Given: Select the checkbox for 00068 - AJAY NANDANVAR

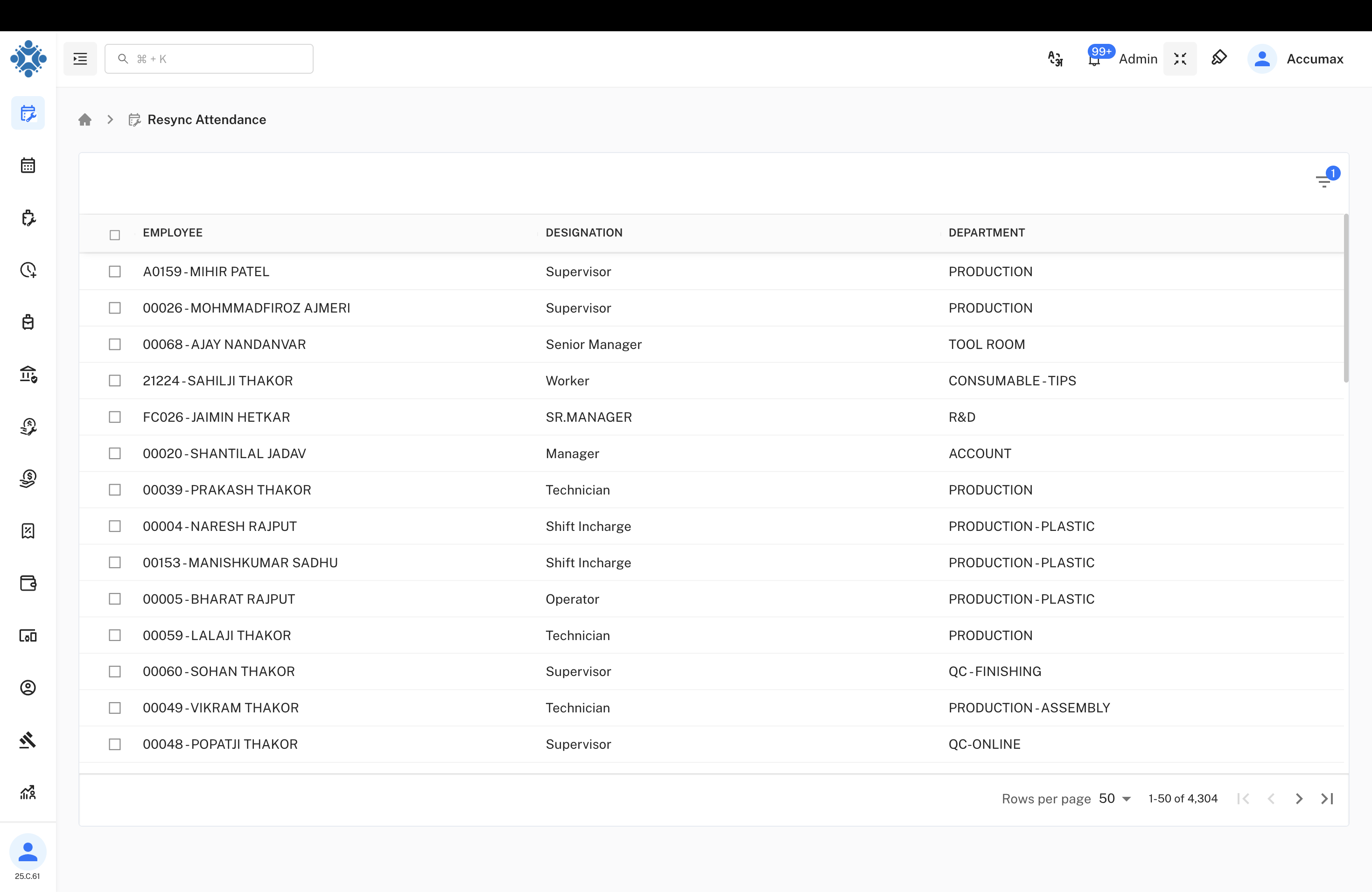Looking at the screenshot, I should [115, 344].
